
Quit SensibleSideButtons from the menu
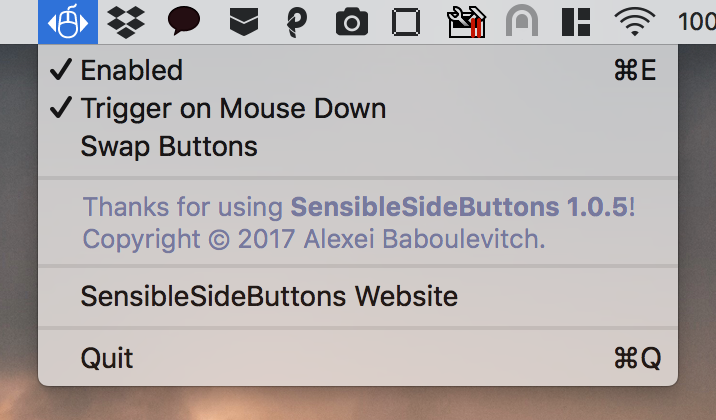(358, 357)
